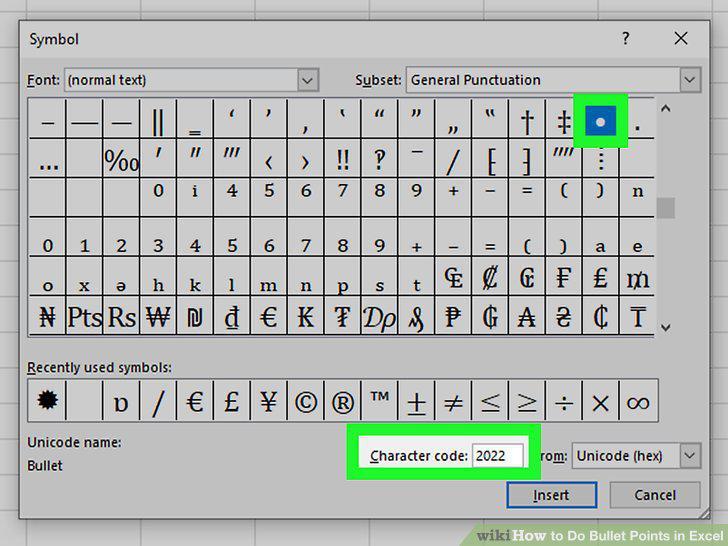Image resolution: width=728 pixels, height=546 pixels.
Task: Select the new shekel ₪ symbol
Action: click(x=195, y=316)
